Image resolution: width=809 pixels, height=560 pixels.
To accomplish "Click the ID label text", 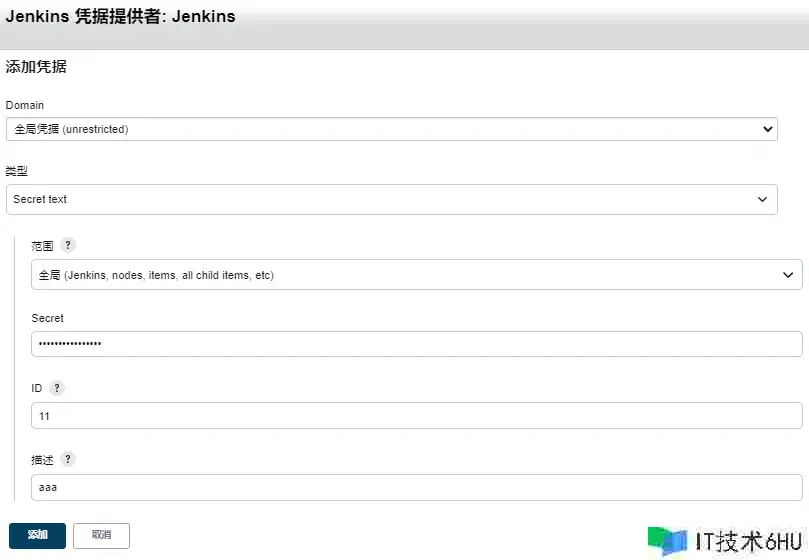I will tap(38, 388).
